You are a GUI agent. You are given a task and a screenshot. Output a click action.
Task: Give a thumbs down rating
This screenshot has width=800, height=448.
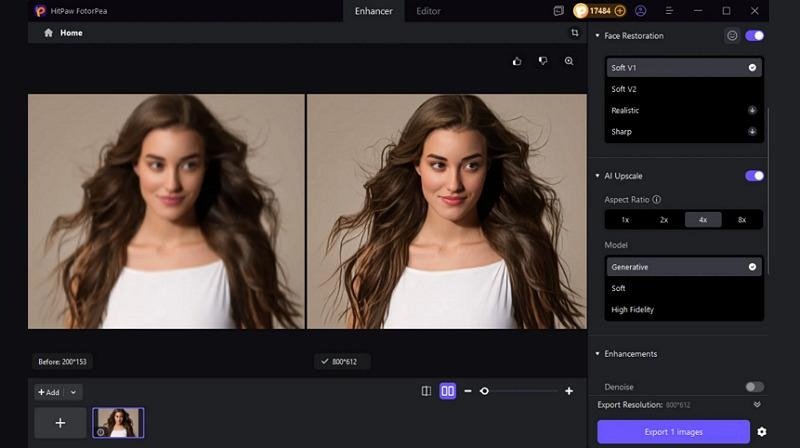[543, 61]
